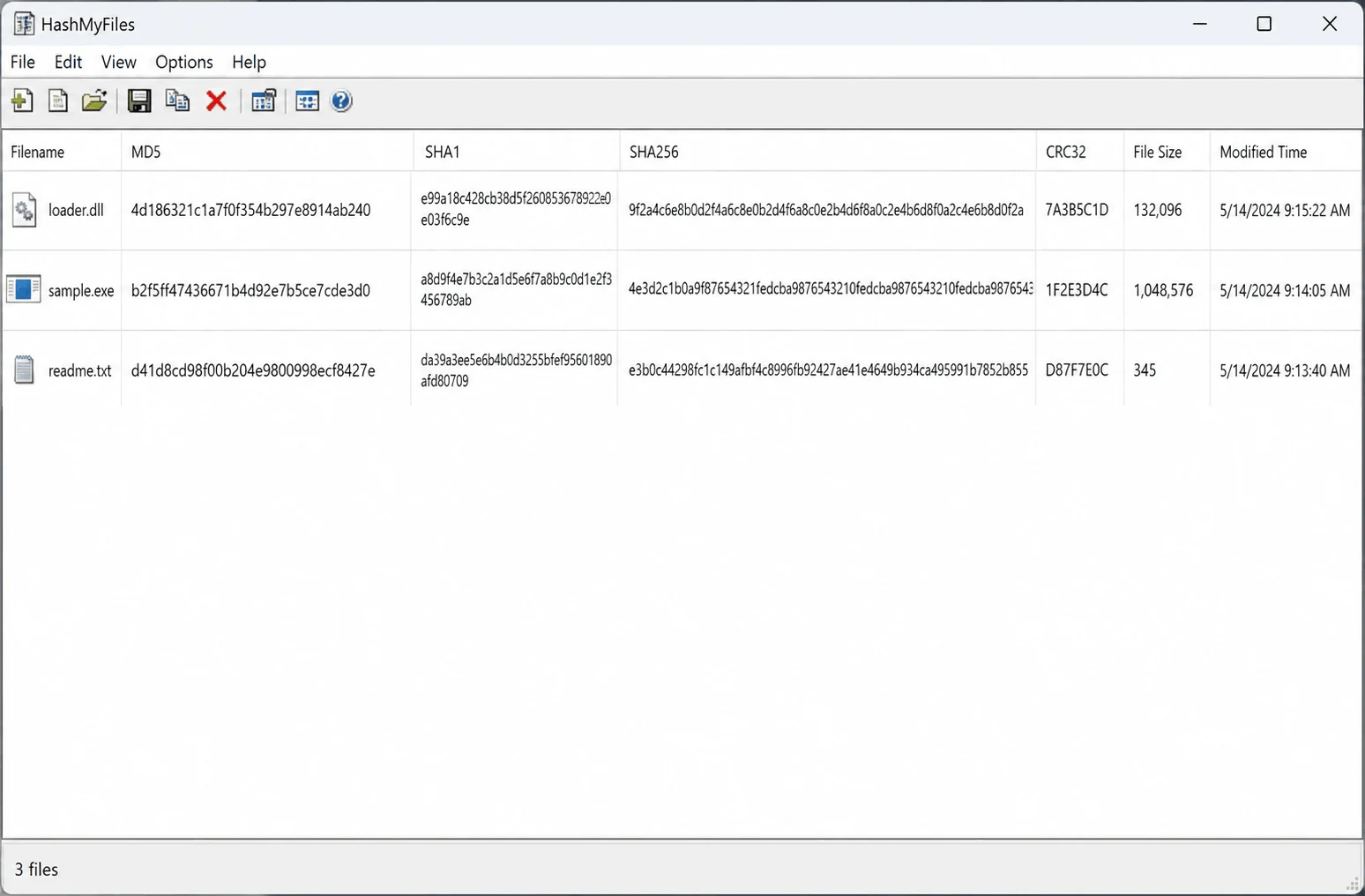
Task: Open the Options menu
Action: coord(184,62)
